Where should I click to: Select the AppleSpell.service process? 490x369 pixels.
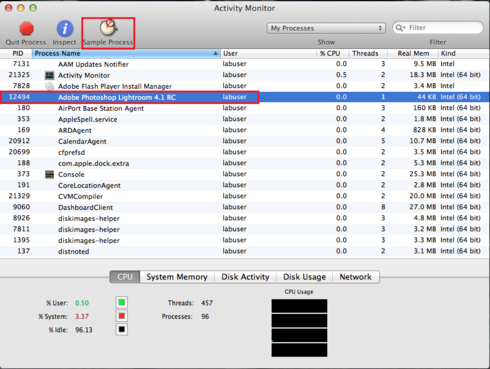(245, 119)
